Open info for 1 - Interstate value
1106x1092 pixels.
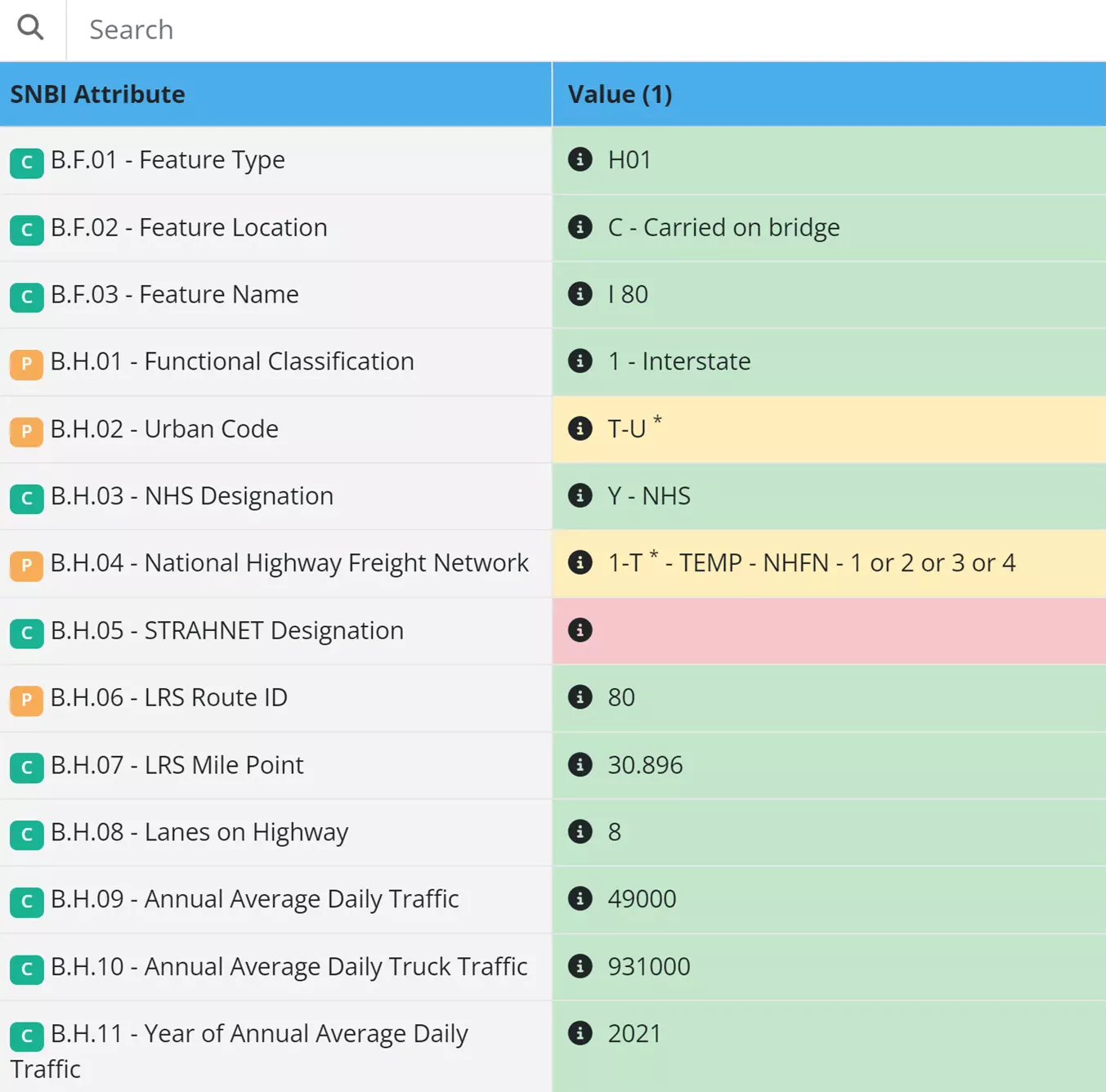pos(580,361)
